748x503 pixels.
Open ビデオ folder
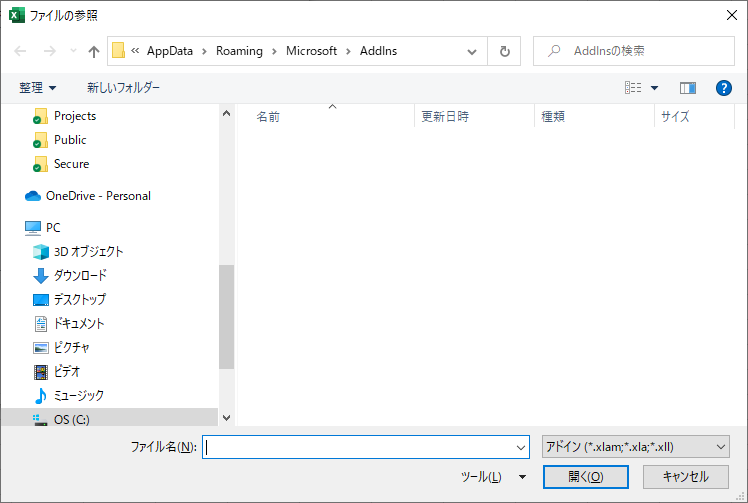point(67,371)
